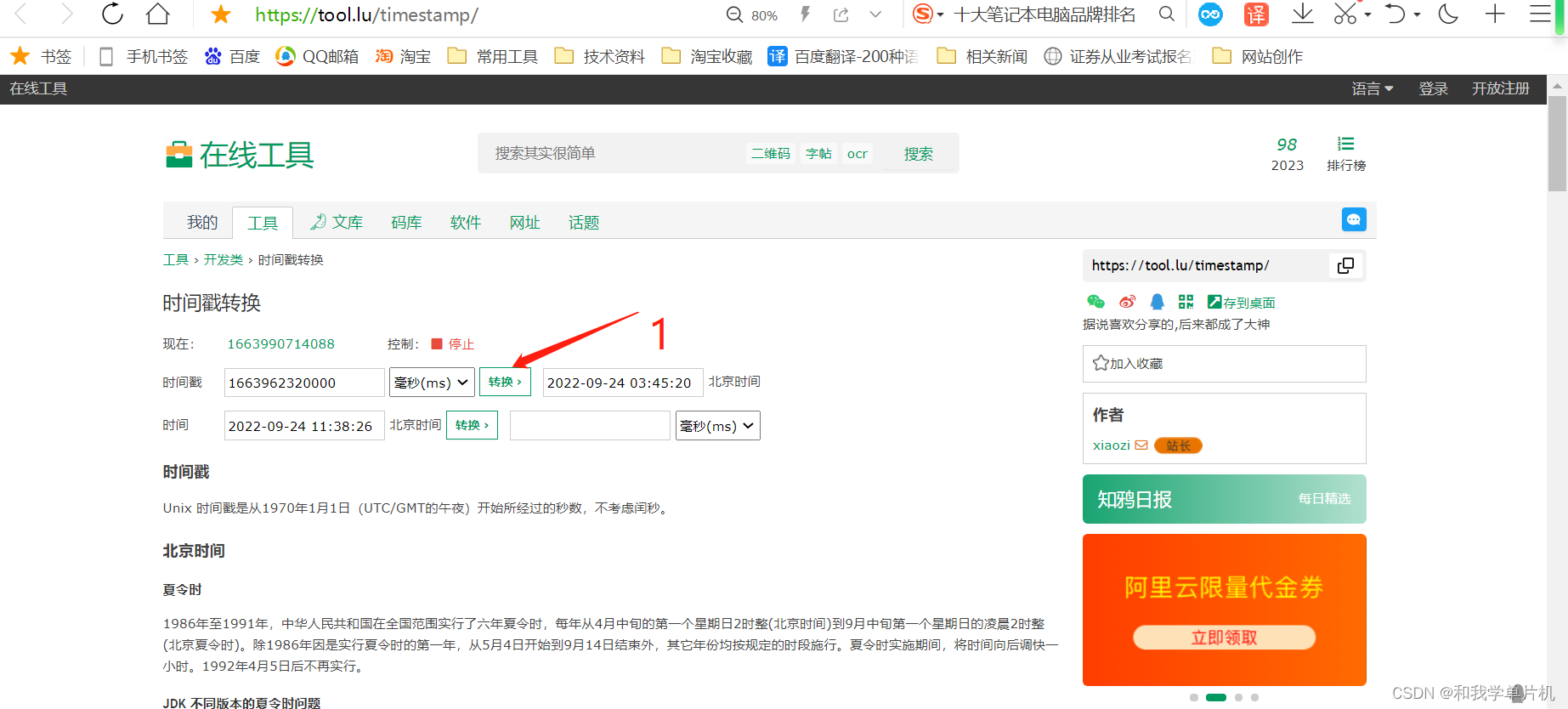Click 转换 button beside the timestamp unit

coord(505,382)
